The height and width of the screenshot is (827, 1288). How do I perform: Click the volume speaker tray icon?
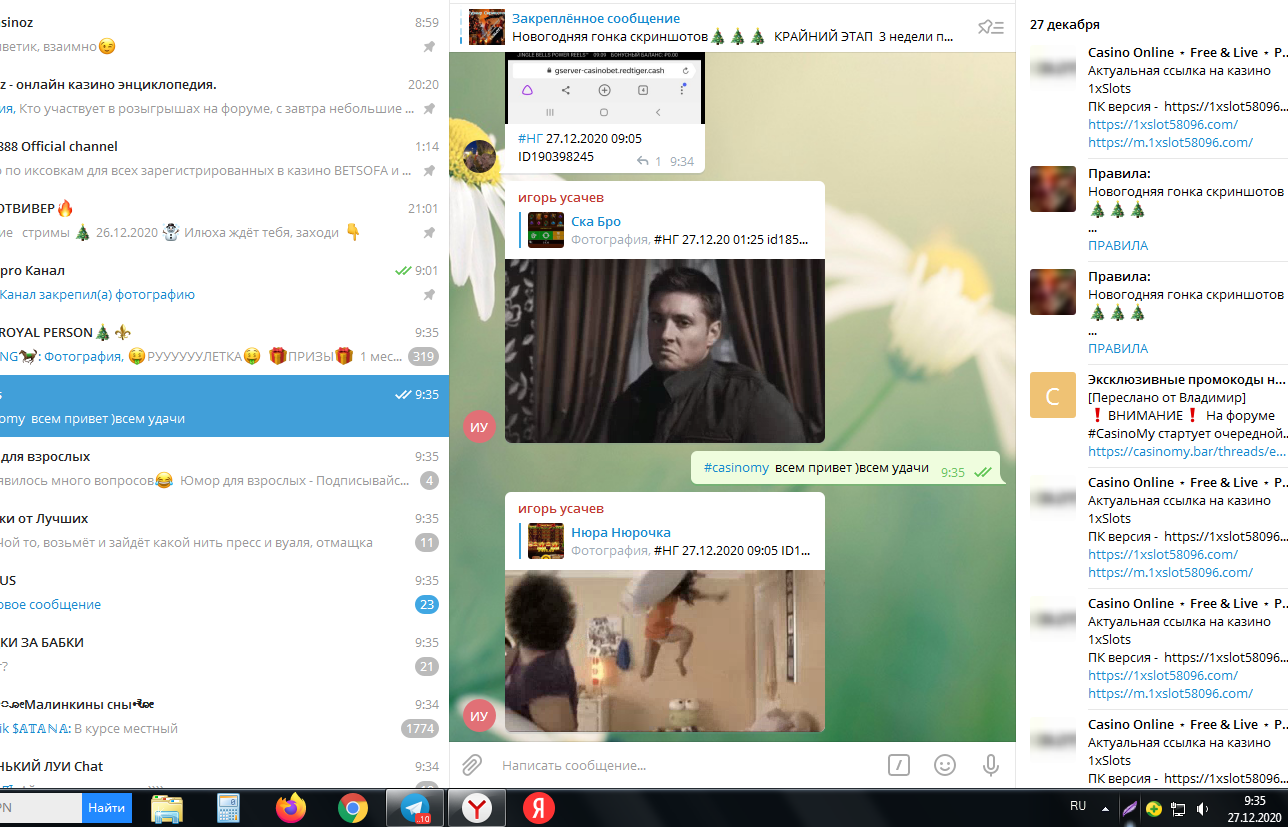tap(1203, 808)
